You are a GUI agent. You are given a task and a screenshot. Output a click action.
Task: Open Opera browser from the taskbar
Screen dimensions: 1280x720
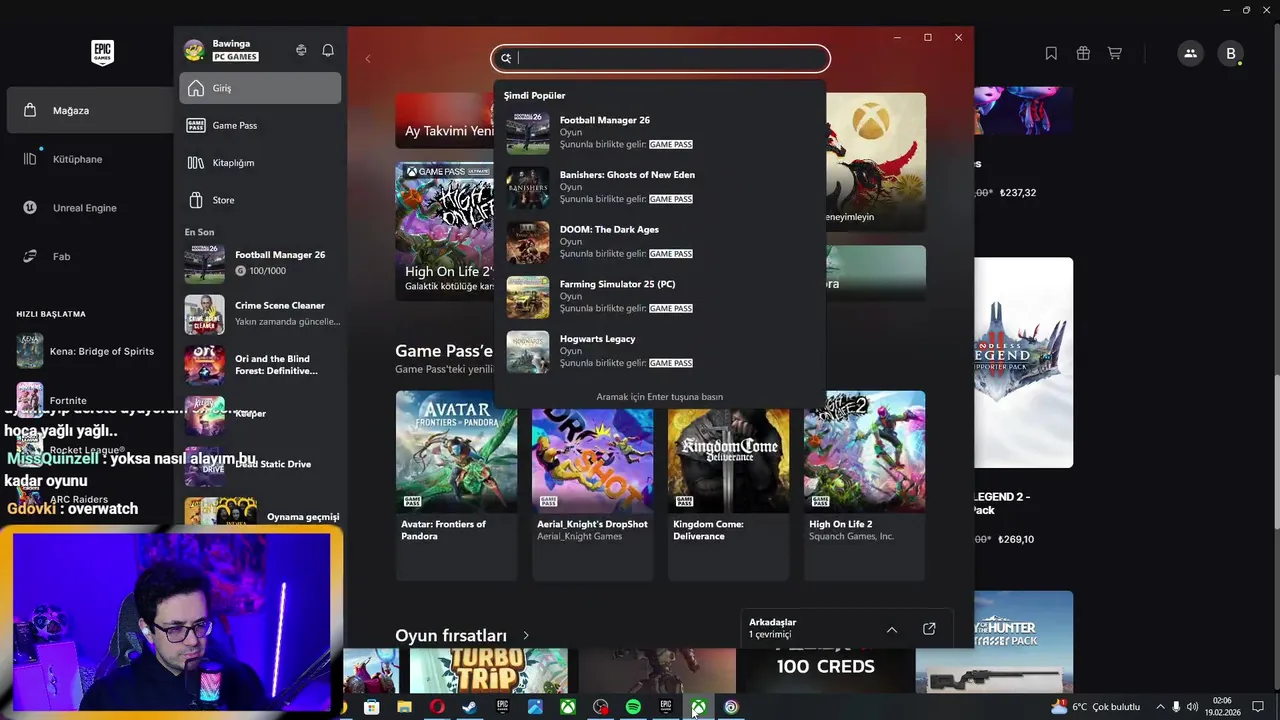[x=437, y=707]
